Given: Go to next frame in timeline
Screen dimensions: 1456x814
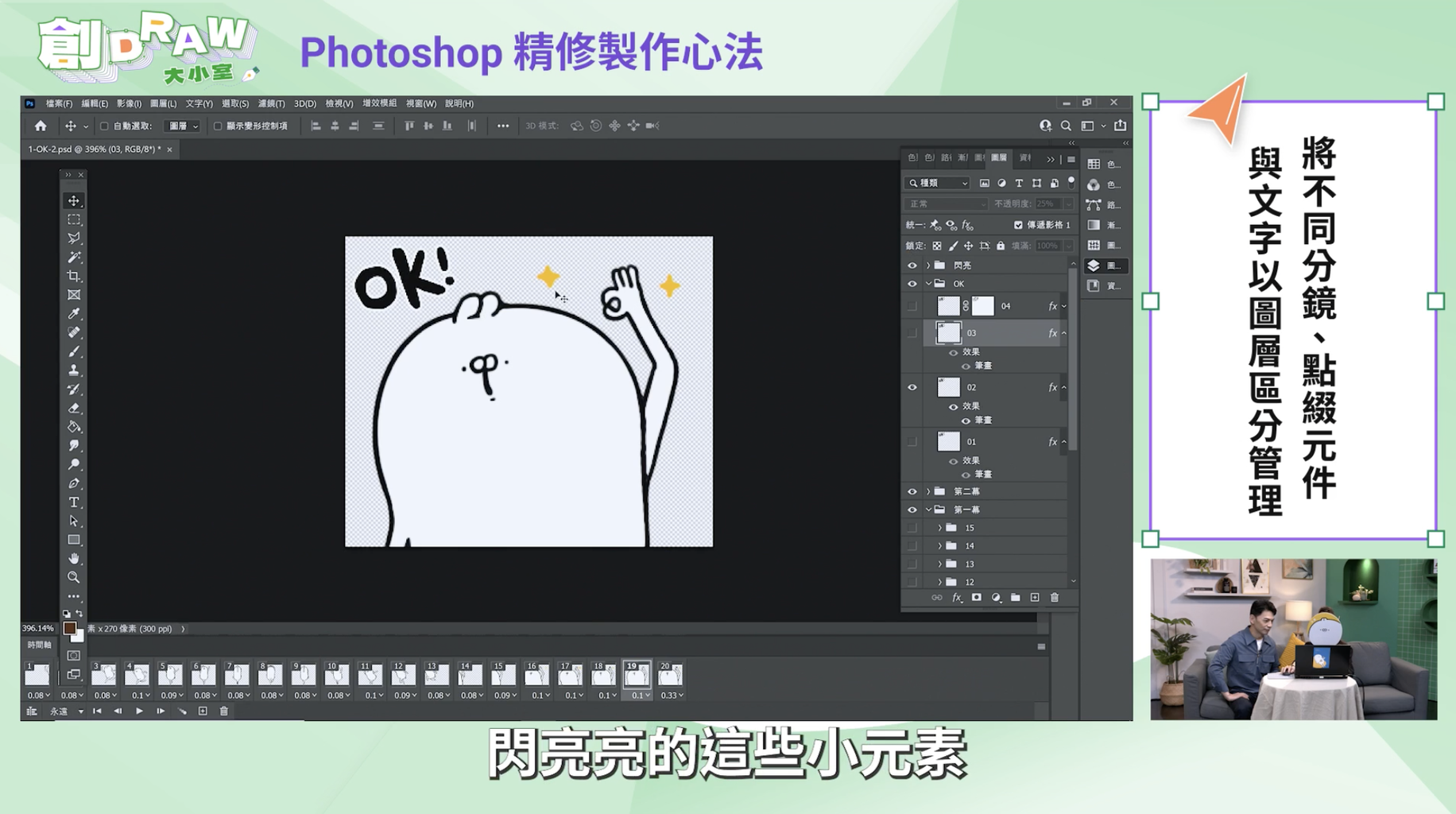Looking at the screenshot, I should point(161,711).
